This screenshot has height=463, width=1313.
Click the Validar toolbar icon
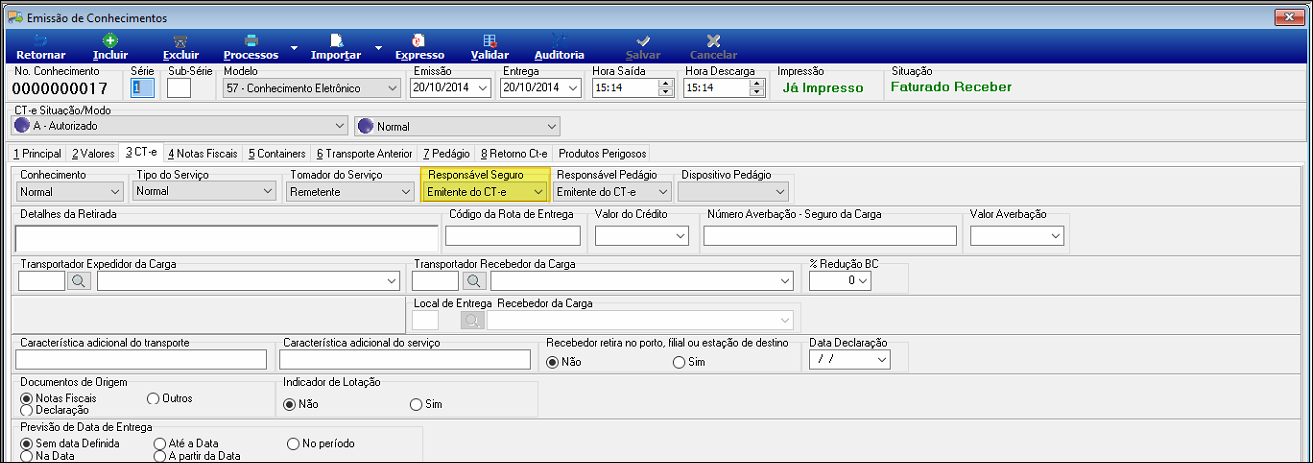click(490, 40)
